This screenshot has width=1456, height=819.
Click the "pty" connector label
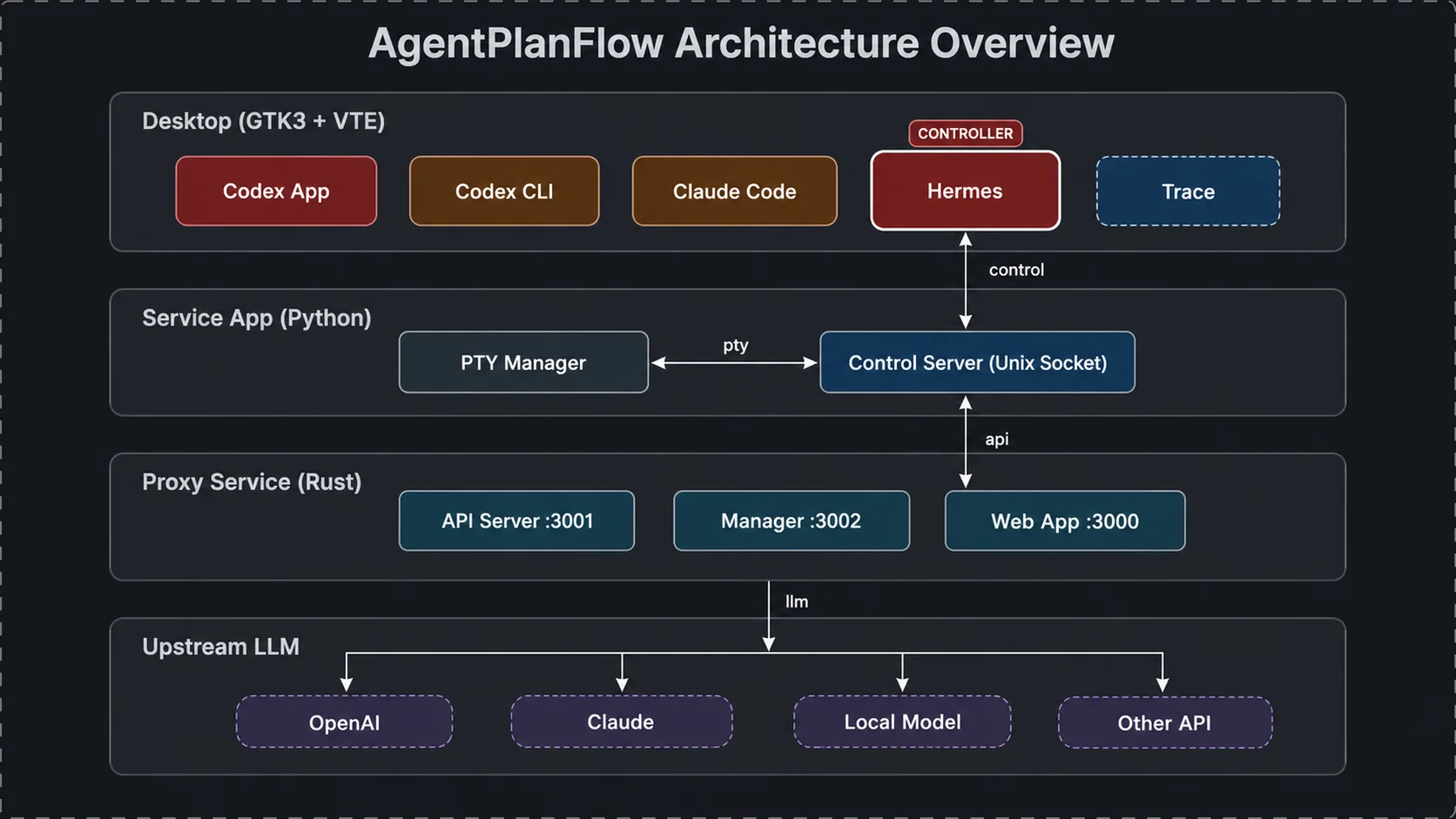click(x=735, y=346)
